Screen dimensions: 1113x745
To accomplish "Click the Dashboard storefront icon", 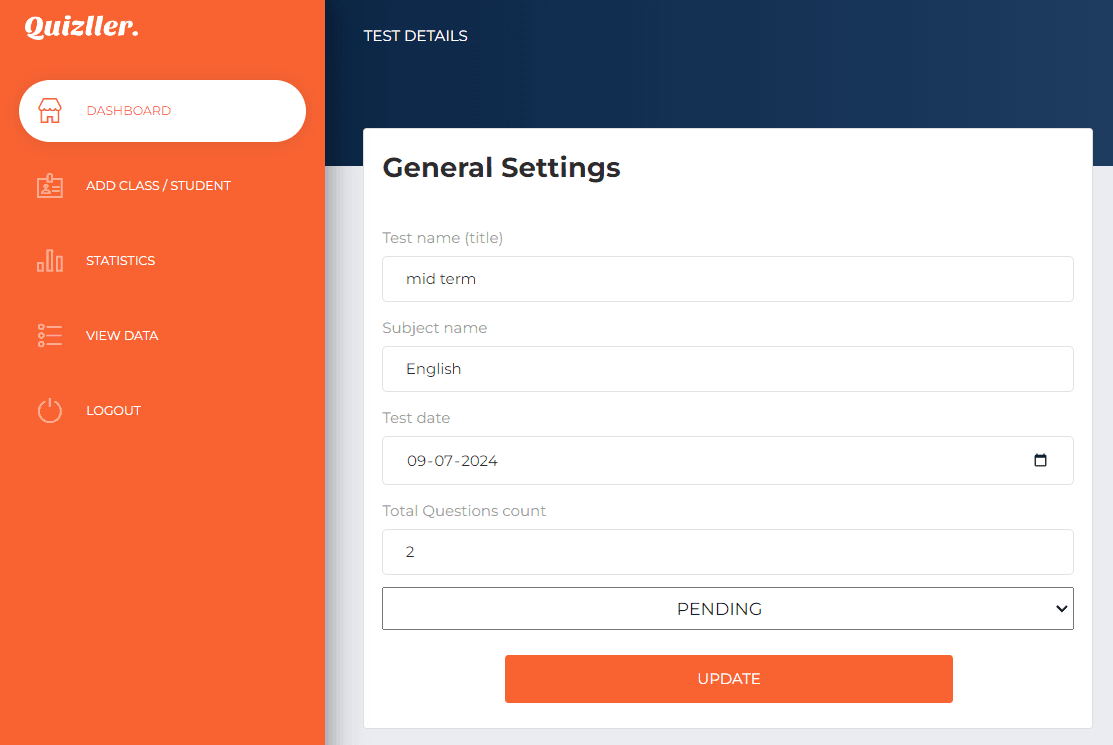I will click(x=50, y=111).
